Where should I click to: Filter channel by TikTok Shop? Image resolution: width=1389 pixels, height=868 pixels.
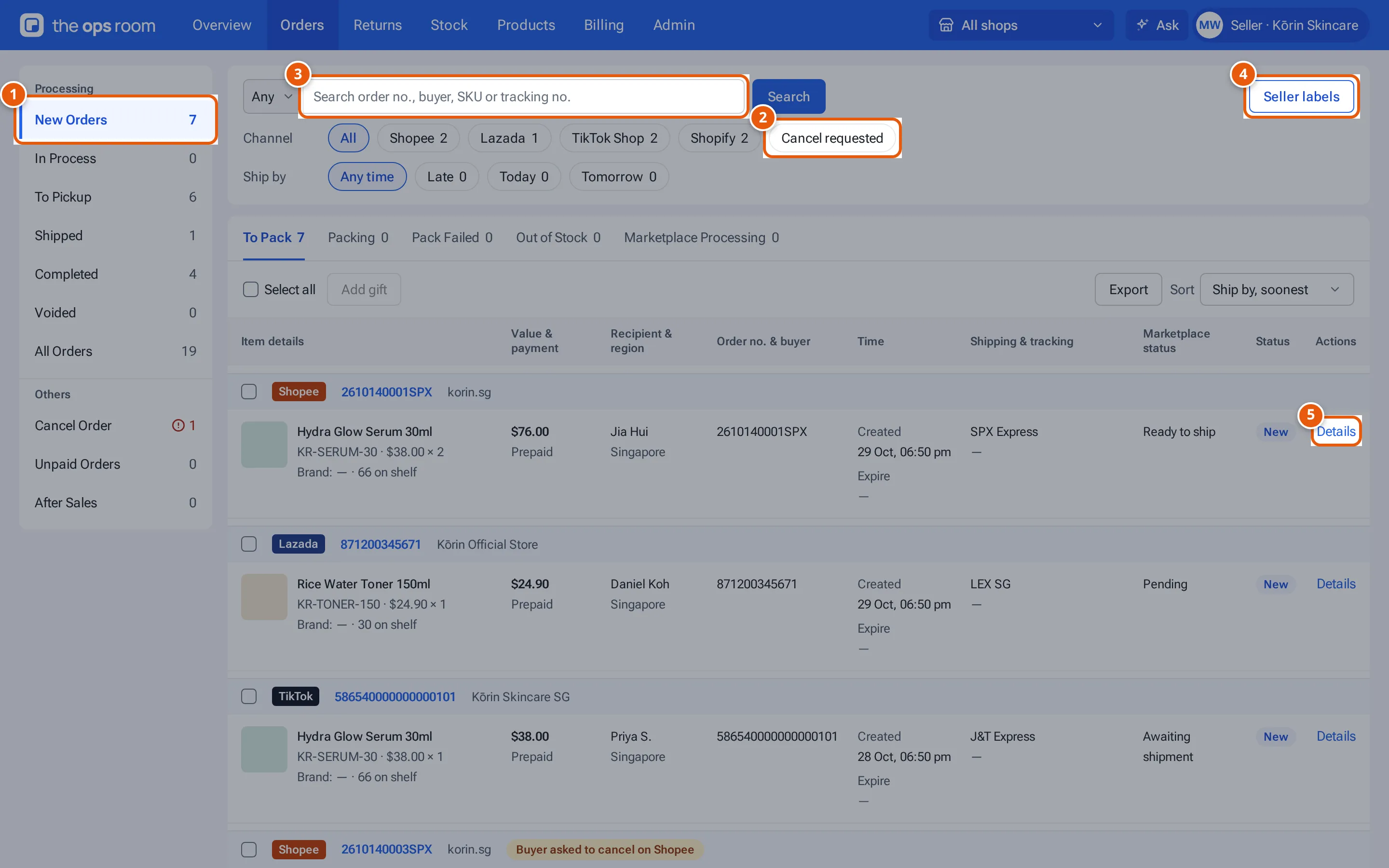(614, 138)
